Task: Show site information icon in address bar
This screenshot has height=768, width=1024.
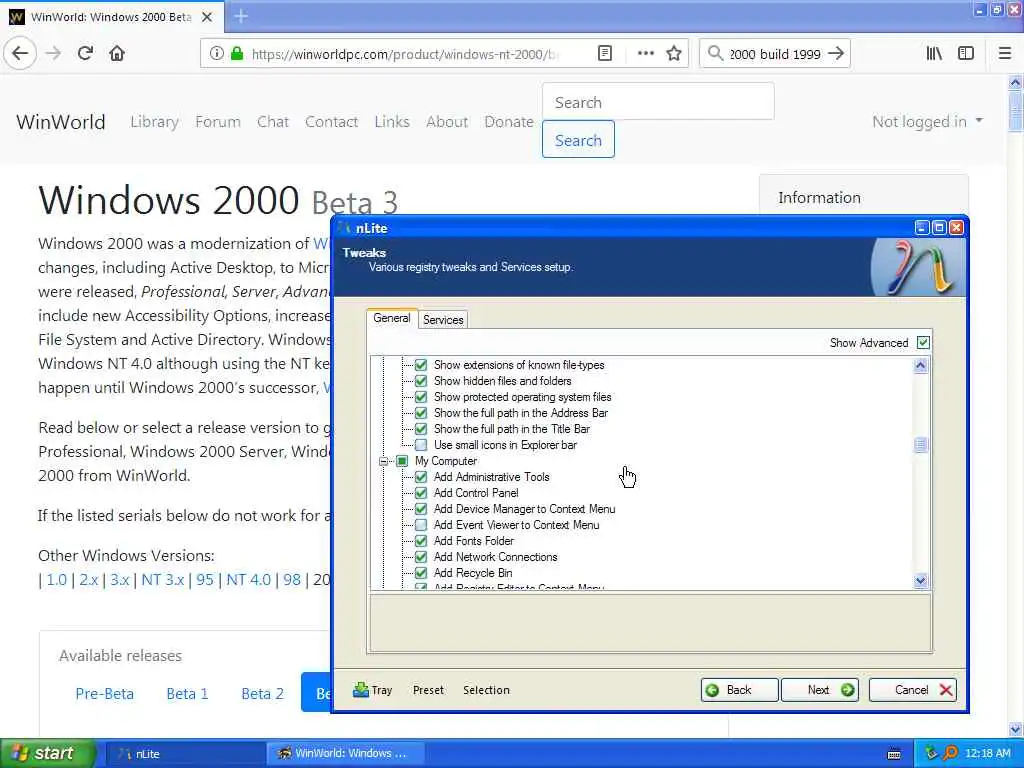Action: click(x=216, y=54)
